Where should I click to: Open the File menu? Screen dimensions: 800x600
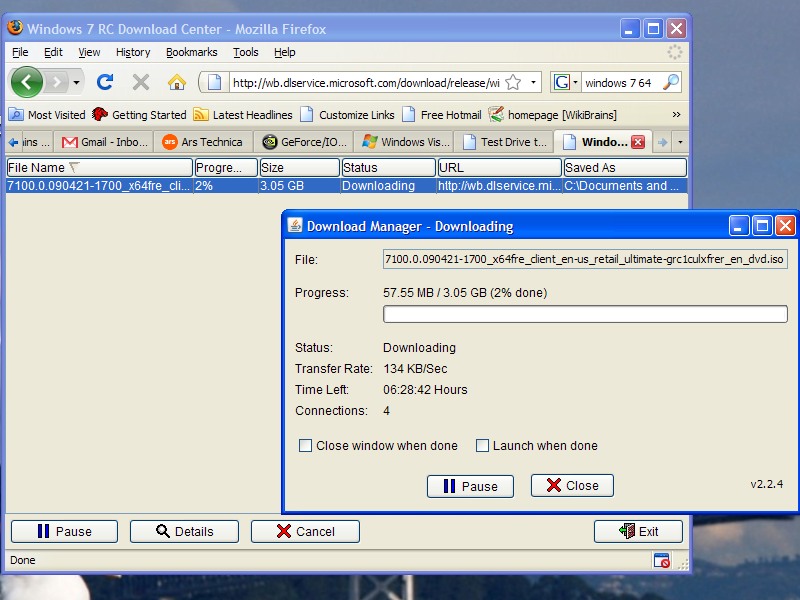(20, 52)
